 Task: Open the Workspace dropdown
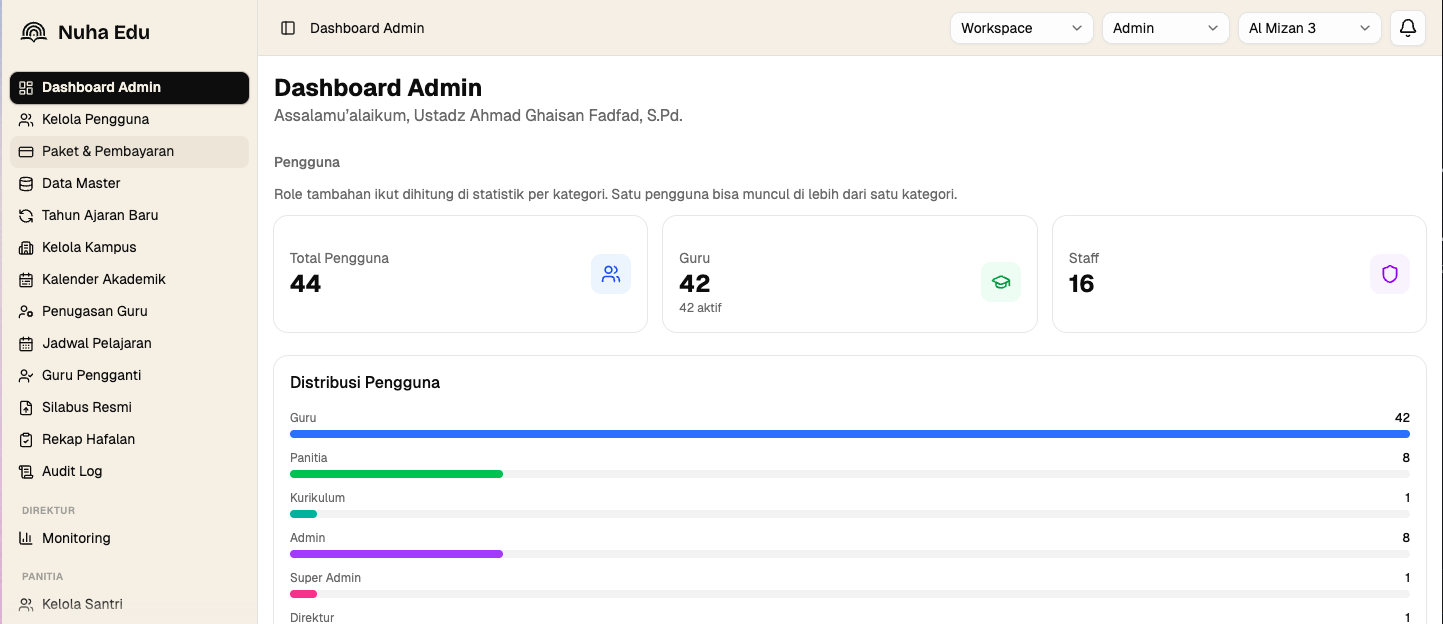pos(1022,28)
